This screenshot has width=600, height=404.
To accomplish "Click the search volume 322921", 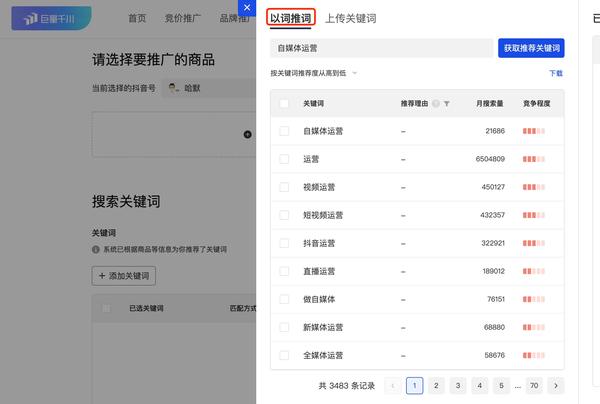I will [x=493, y=243].
